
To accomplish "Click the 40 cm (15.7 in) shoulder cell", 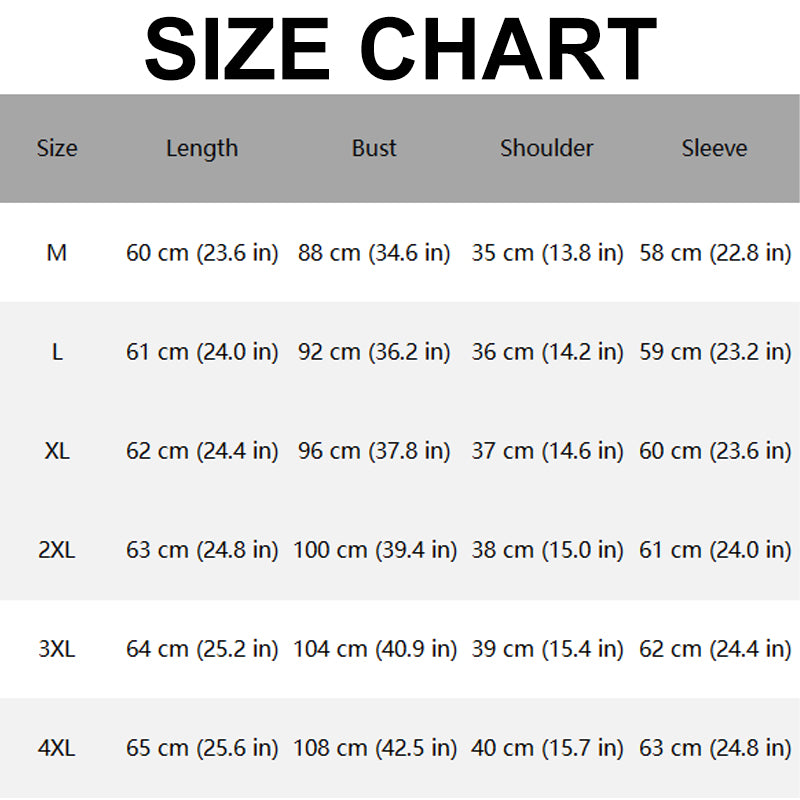I will (x=547, y=748).
